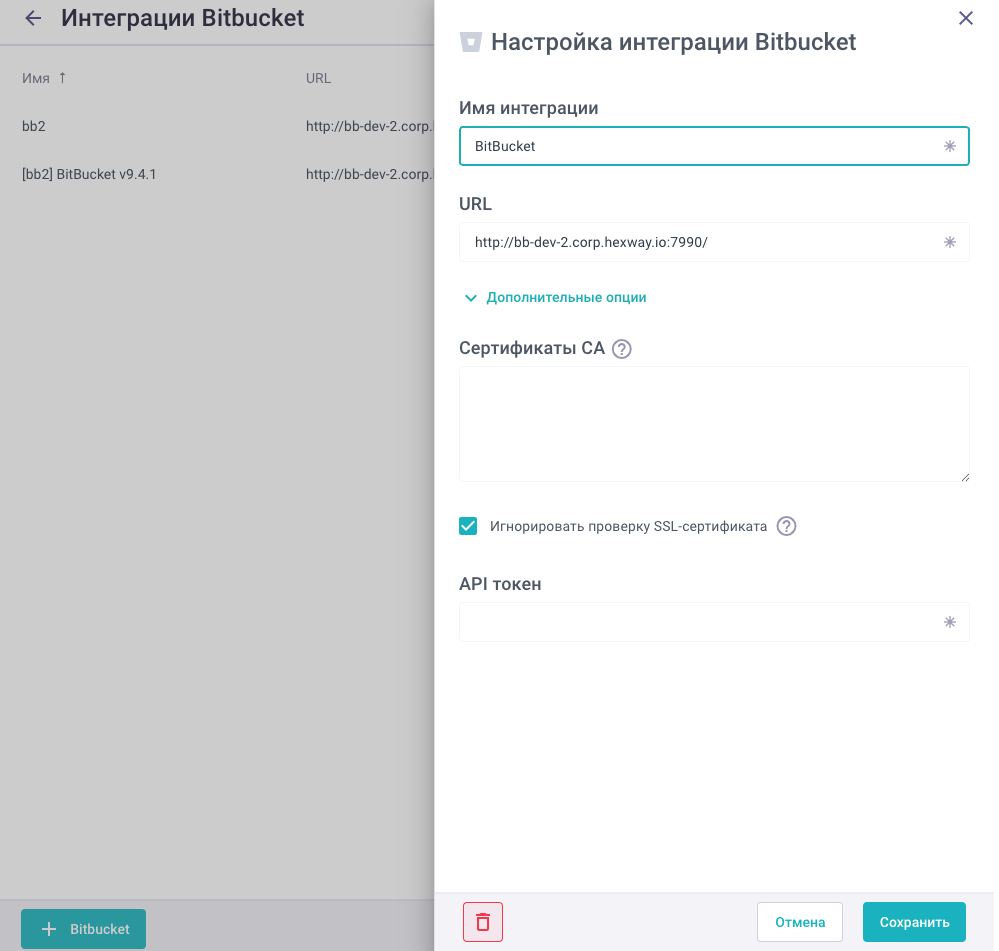Click the URL column header
Viewport: 999px width, 951px height.
[318, 78]
